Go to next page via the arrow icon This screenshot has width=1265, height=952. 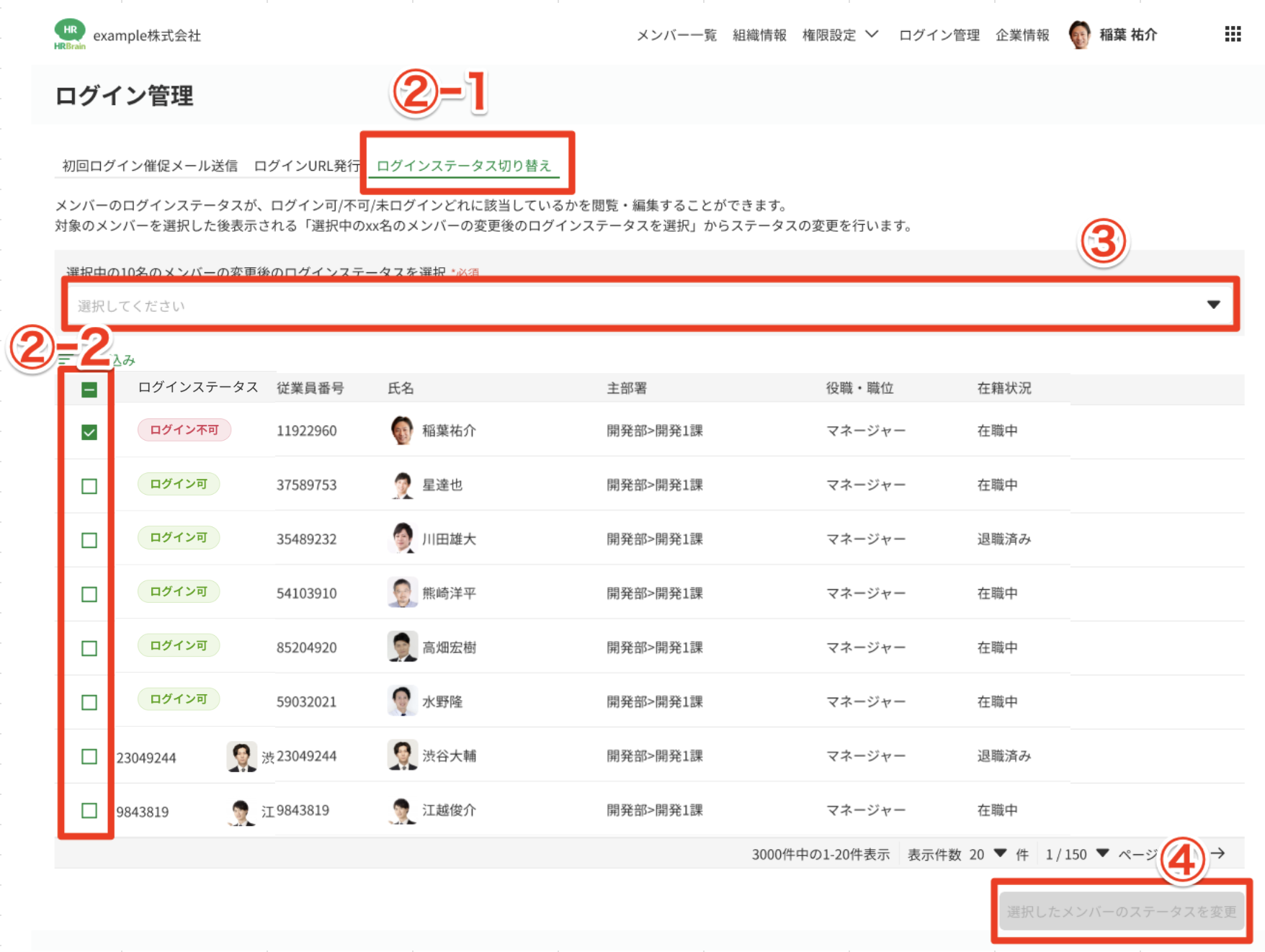[x=1219, y=854]
